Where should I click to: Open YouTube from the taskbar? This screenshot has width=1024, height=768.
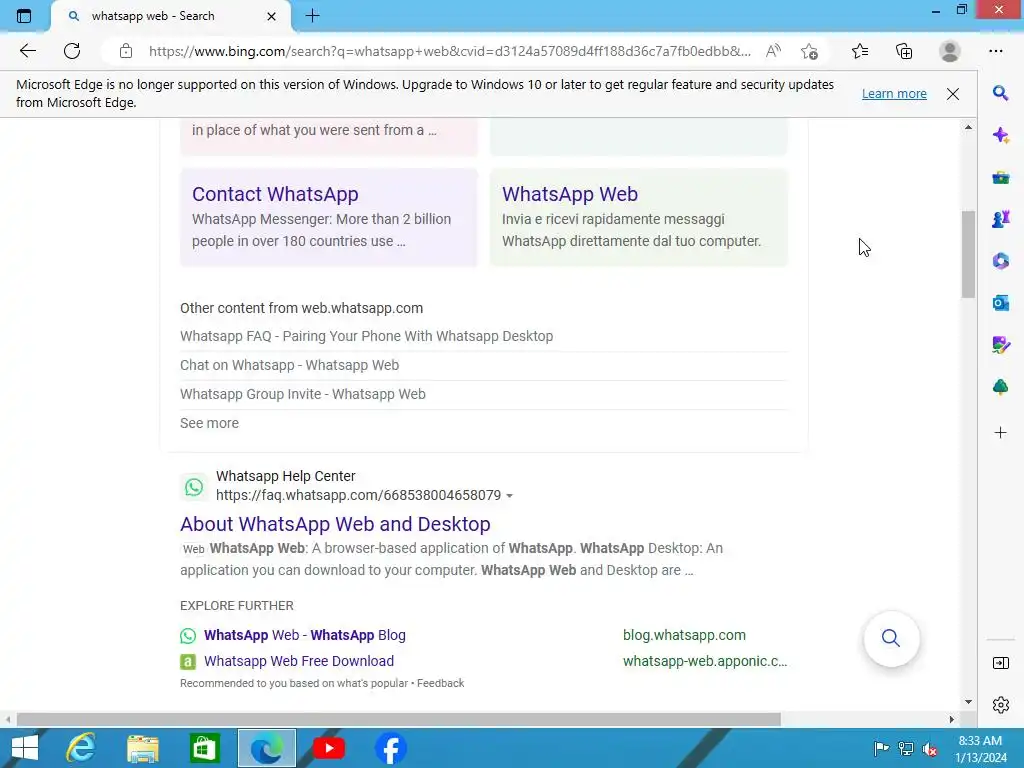click(x=328, y=748)
